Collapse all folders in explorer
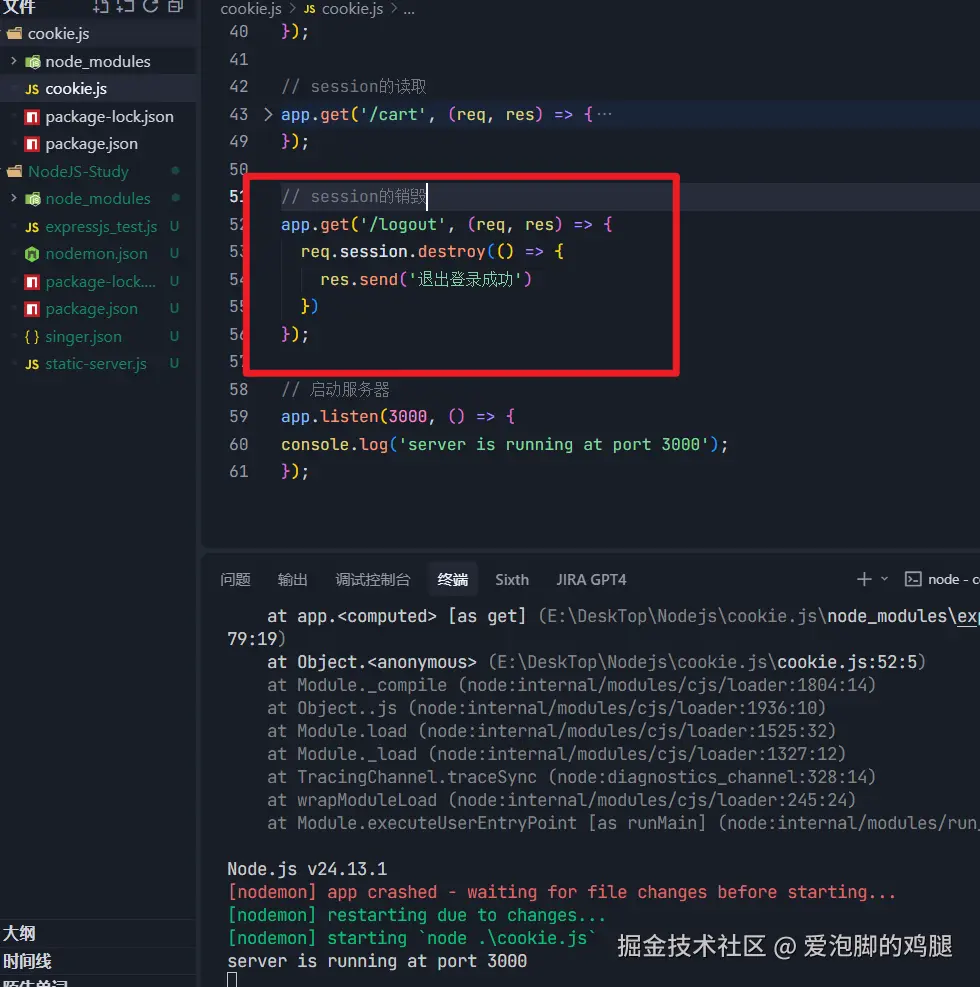This screenshot has width=980, height=987. point(176,6)
